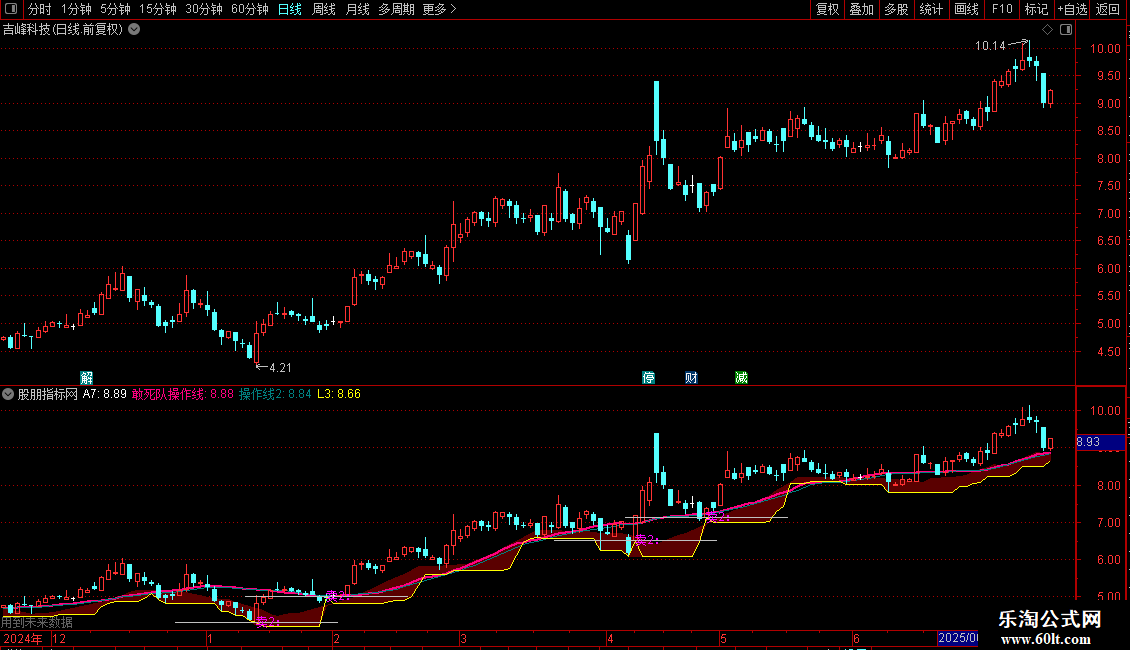Click the 2025/0 highlighted date label
The width and height of the screenshot is (1130, 650).
957,638
